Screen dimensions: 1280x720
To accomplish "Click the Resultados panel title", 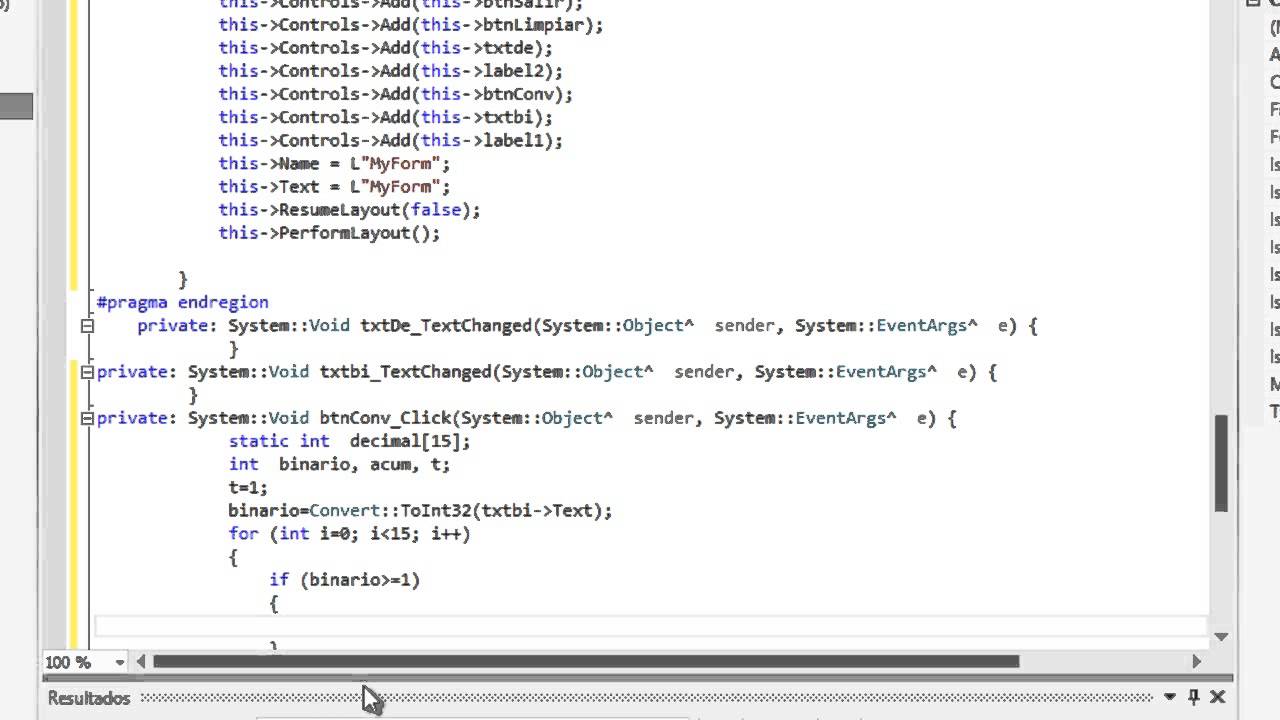I will [89, 698].
